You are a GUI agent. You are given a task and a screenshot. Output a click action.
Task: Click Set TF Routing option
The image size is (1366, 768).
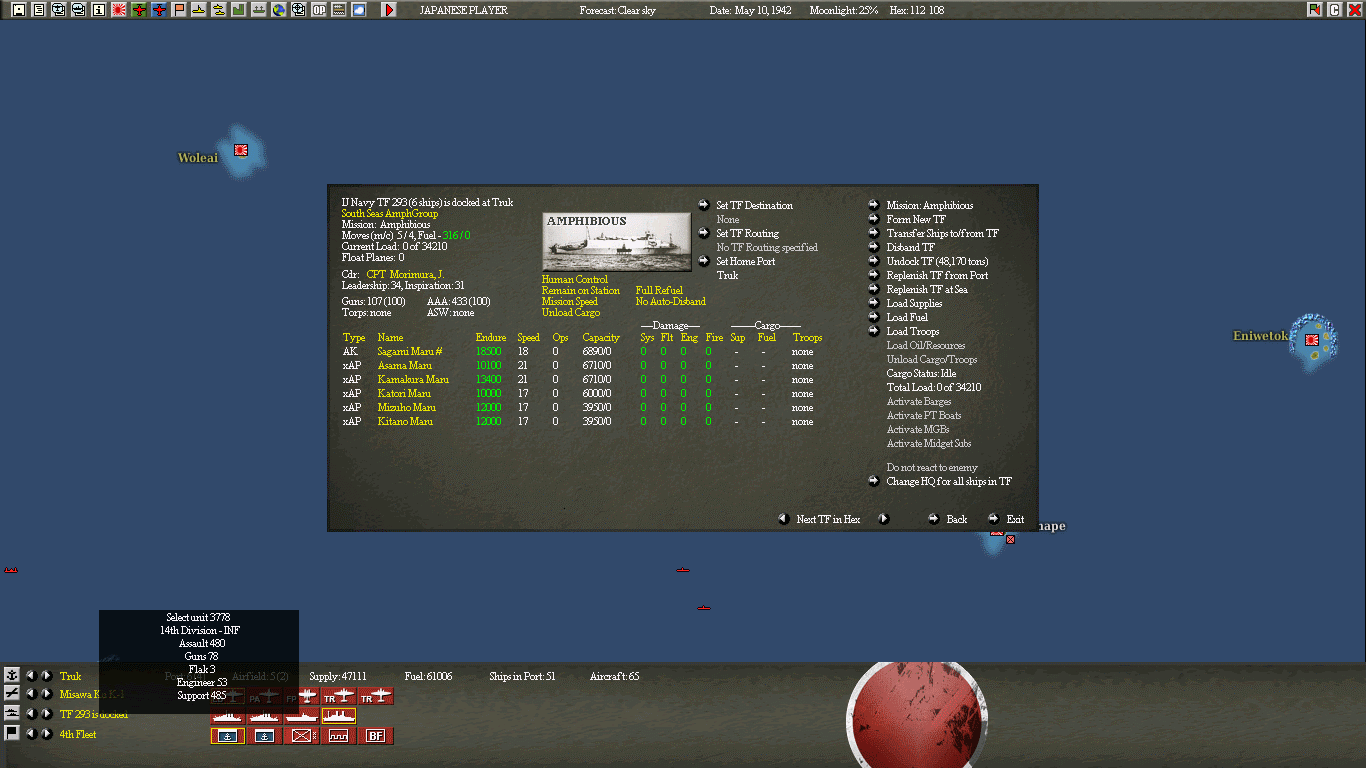click(x=747, y=234)
